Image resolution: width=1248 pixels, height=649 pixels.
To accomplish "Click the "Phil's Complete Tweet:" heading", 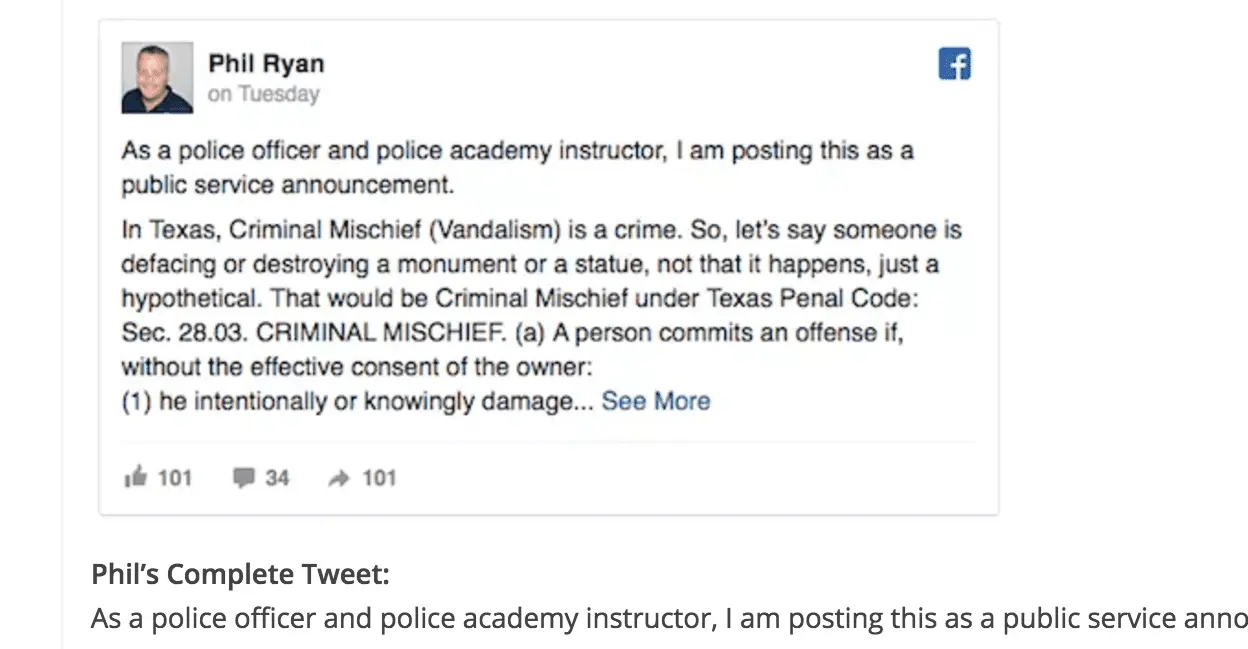I will [x=240, y=575].
